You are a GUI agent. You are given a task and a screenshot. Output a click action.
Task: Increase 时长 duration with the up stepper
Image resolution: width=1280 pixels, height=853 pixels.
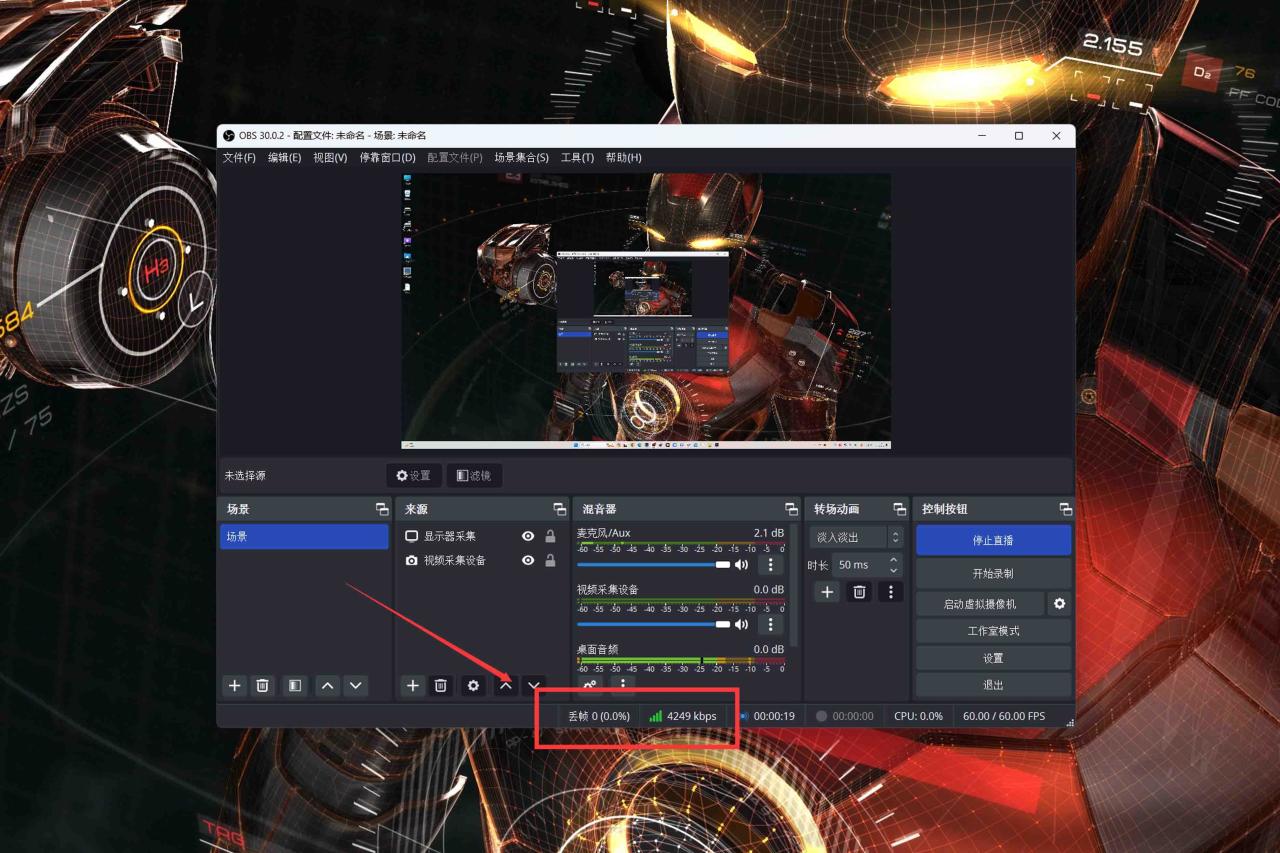[x=894, y=559]
